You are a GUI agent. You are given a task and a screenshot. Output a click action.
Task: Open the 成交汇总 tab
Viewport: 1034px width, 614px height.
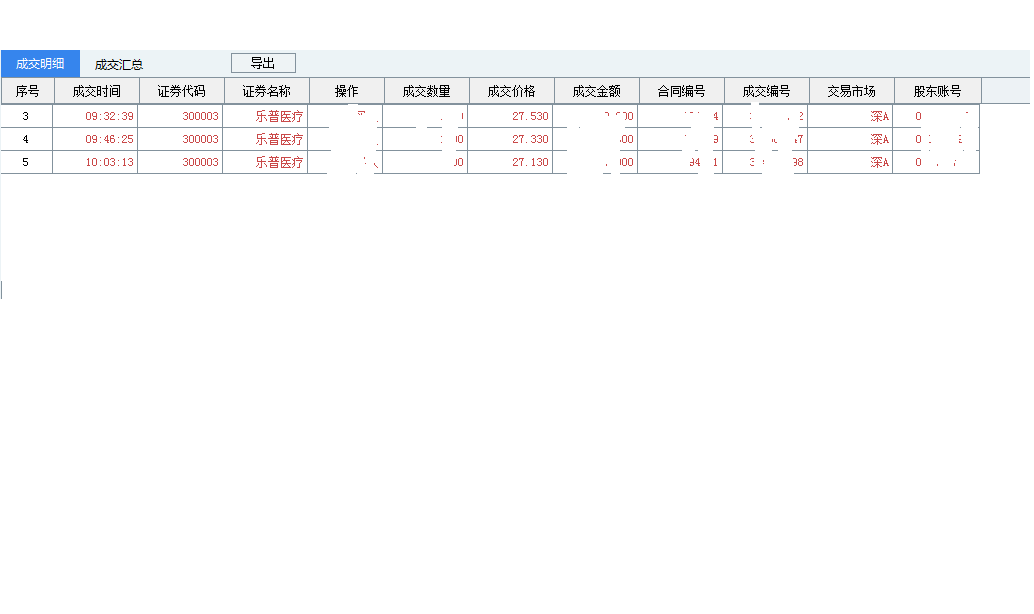click(x=119, y=65)
